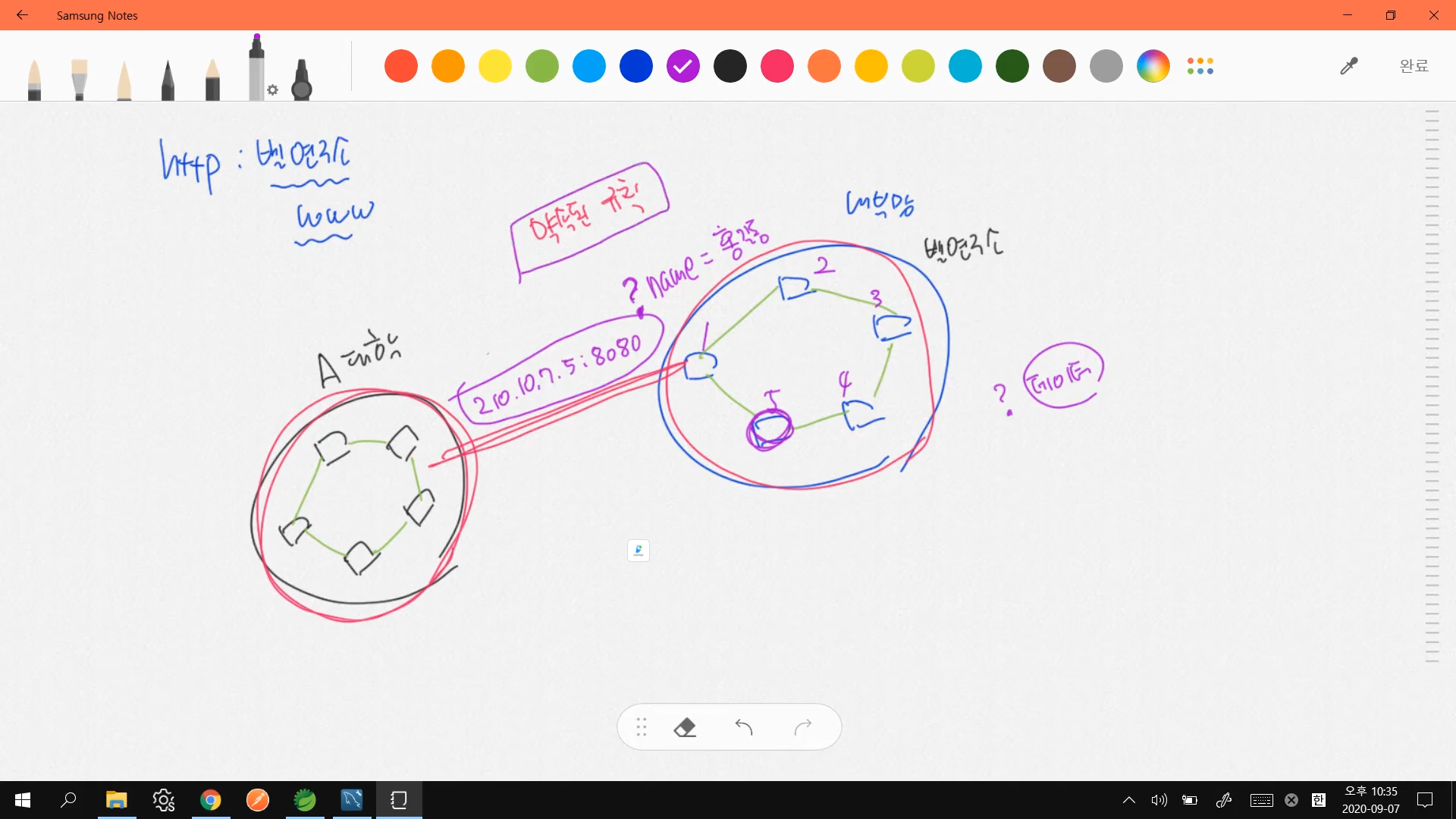Undo the last stroke
The height and width of the screenshot is (819, 1456).
(x=744, y=727)
